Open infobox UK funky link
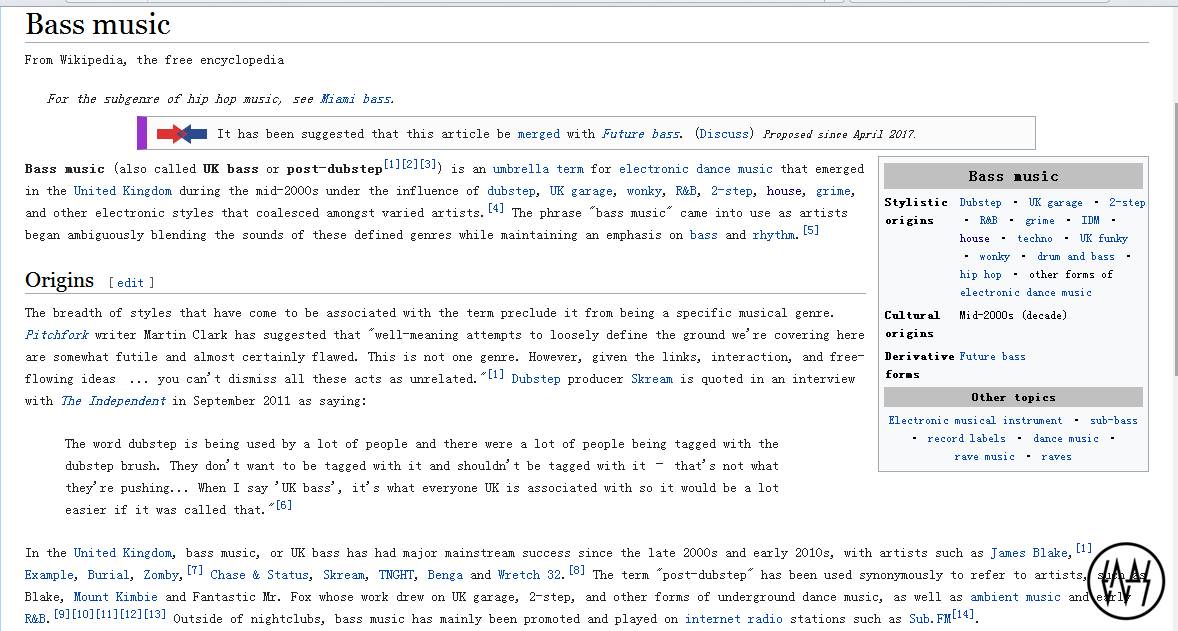 1104,239
